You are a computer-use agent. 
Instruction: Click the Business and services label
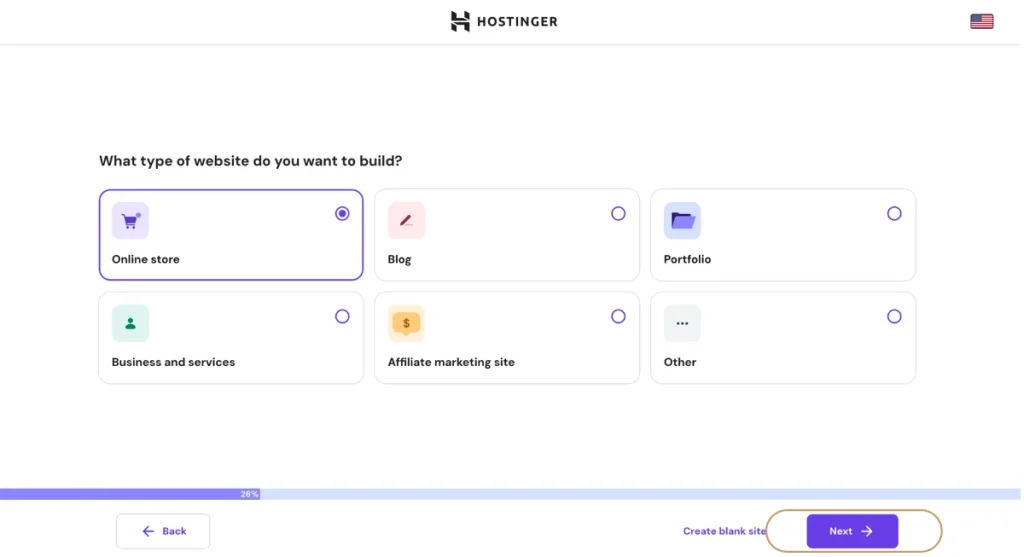click(x=173, y=362)
